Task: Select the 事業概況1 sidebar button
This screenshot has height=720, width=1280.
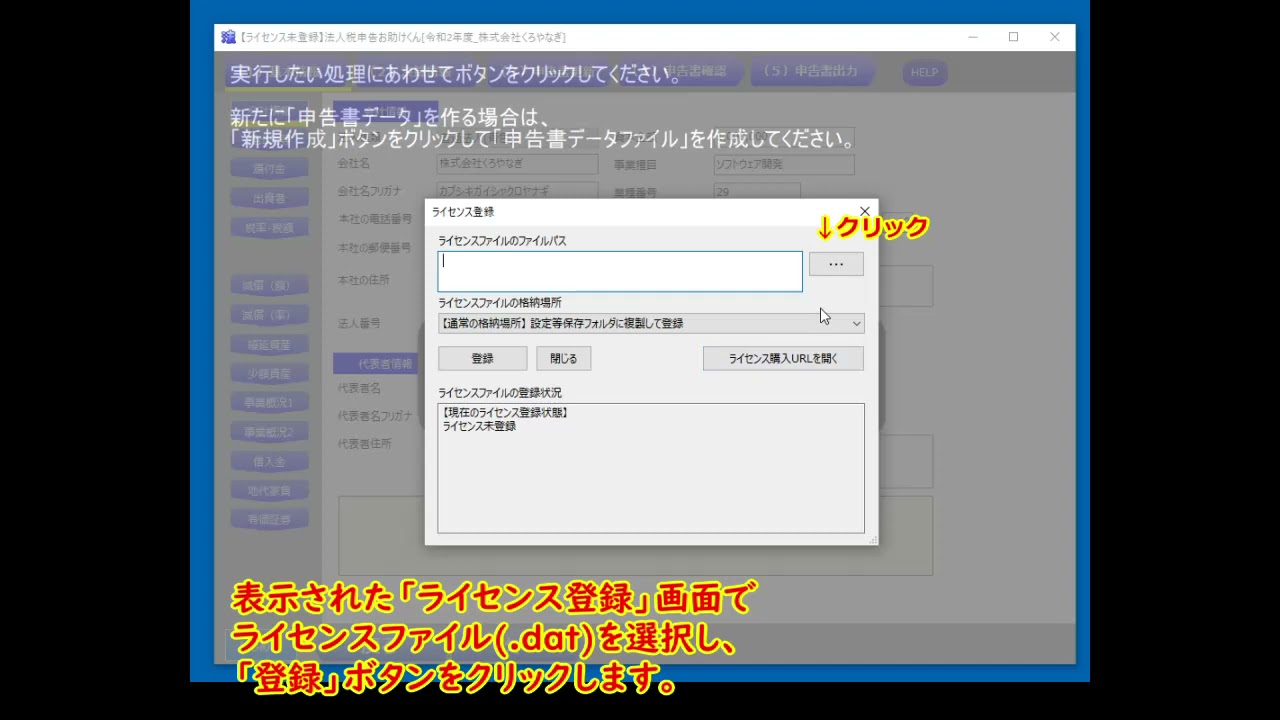Action: pos(269,403)
